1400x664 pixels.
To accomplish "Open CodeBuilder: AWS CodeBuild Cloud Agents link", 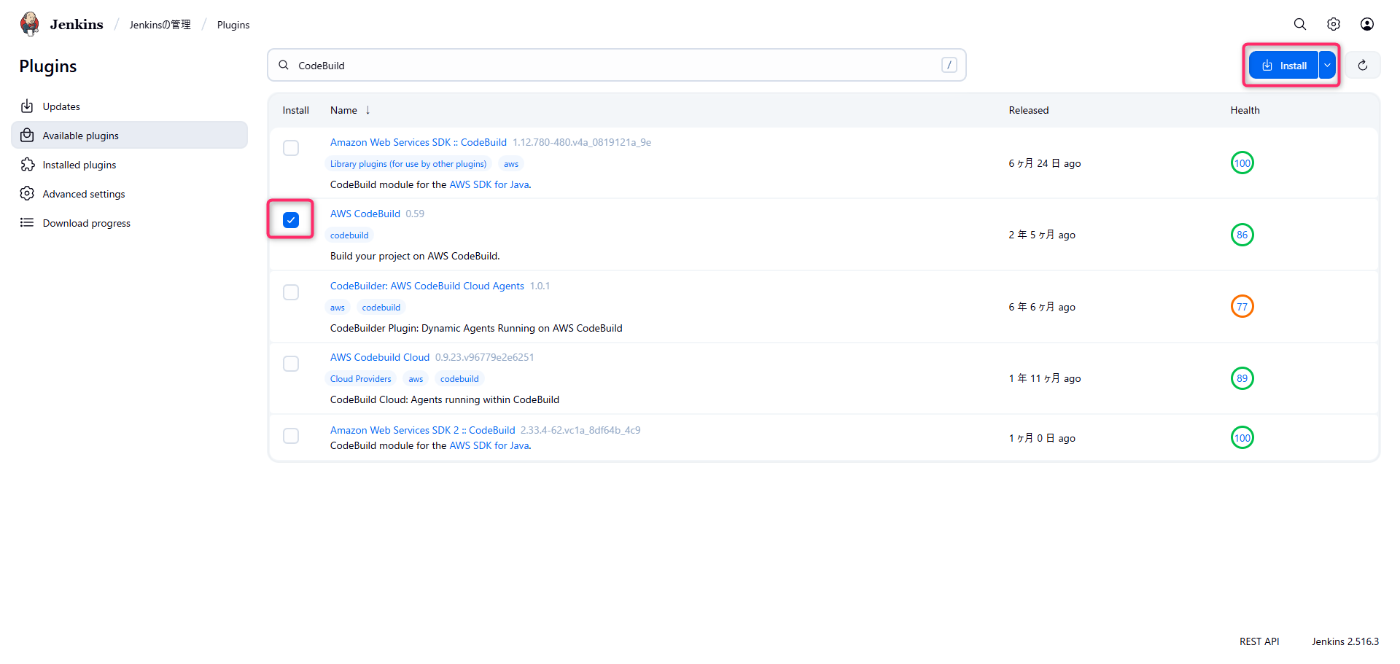I will point(427,285).
